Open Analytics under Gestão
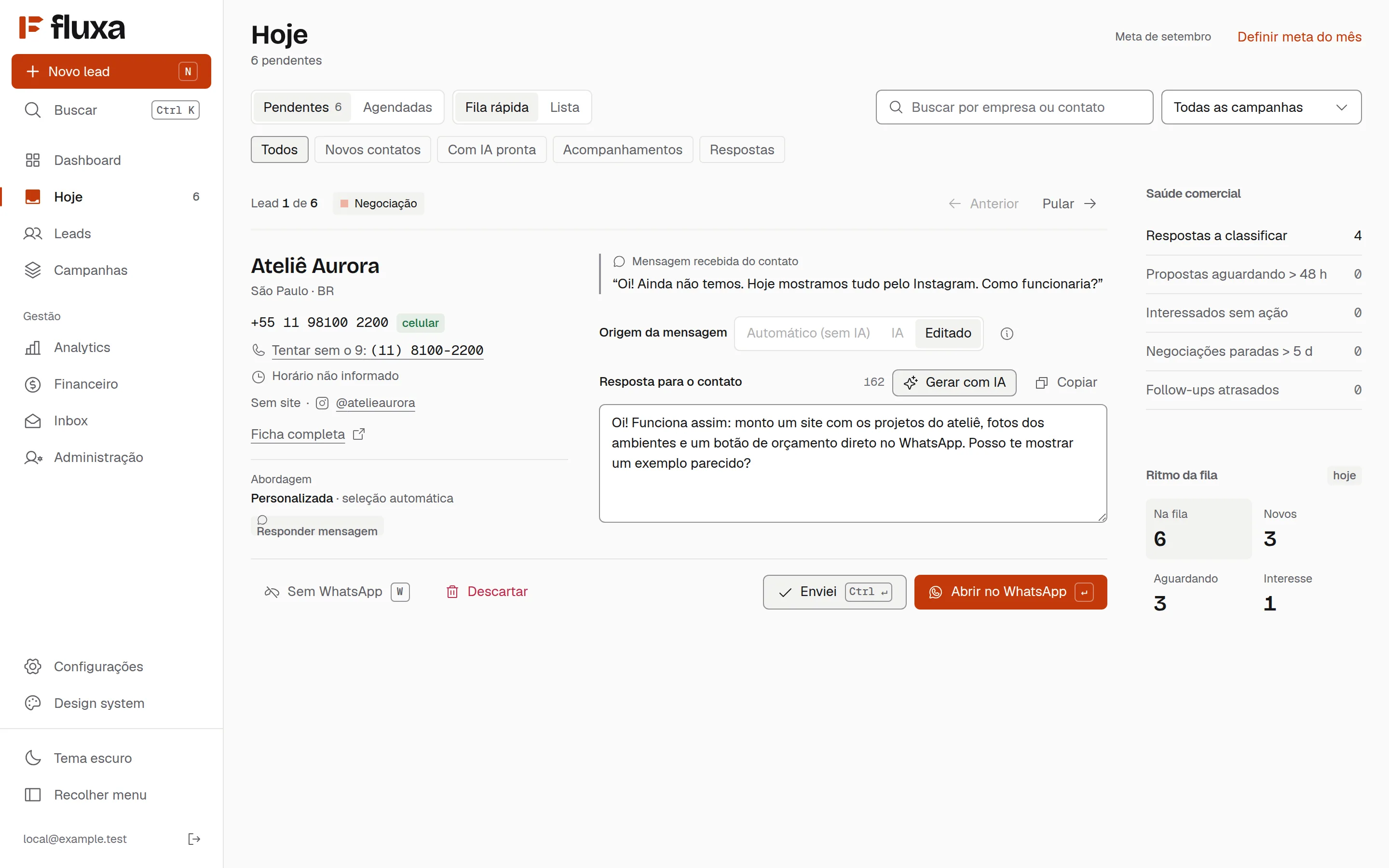This screenshot has width=1389, height=868. [111, 347]
